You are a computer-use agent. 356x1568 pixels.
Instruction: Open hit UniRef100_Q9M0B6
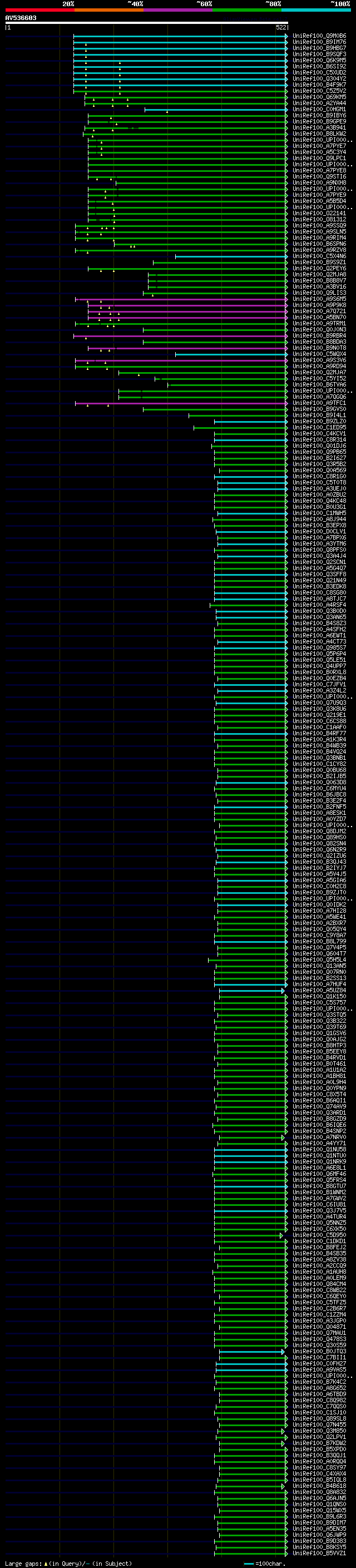click(319, 36)
